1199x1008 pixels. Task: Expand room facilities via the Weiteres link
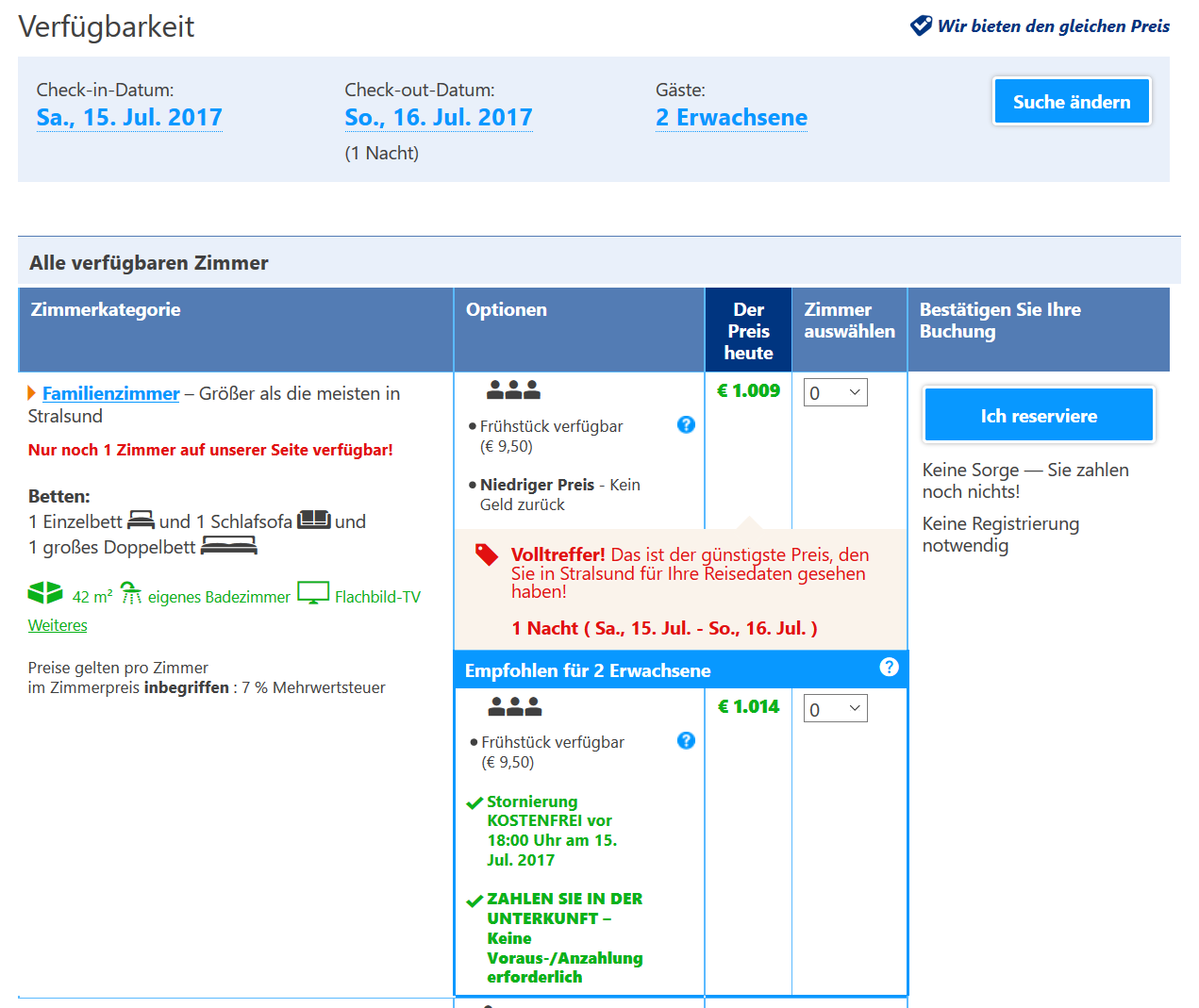point(57,624)
